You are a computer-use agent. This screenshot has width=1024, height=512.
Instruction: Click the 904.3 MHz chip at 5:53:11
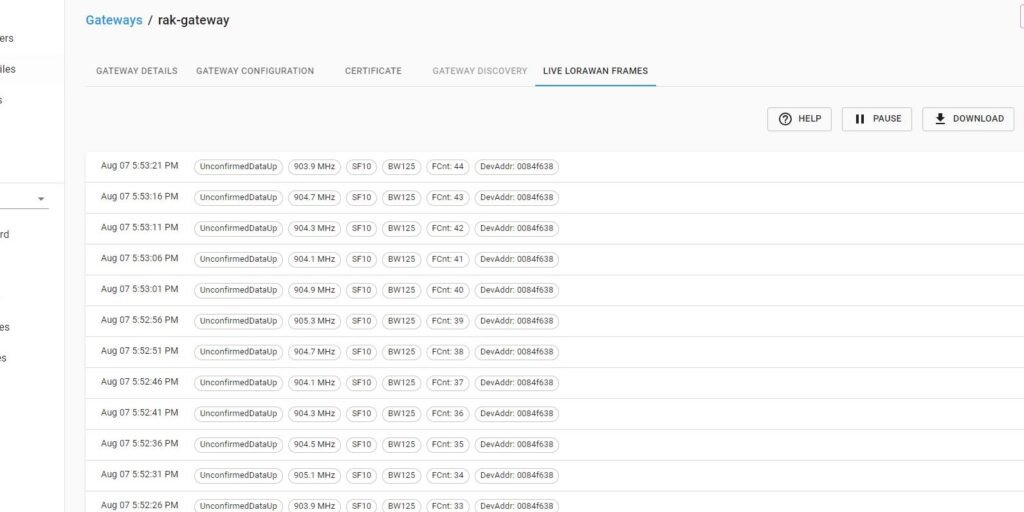[314, 229]
